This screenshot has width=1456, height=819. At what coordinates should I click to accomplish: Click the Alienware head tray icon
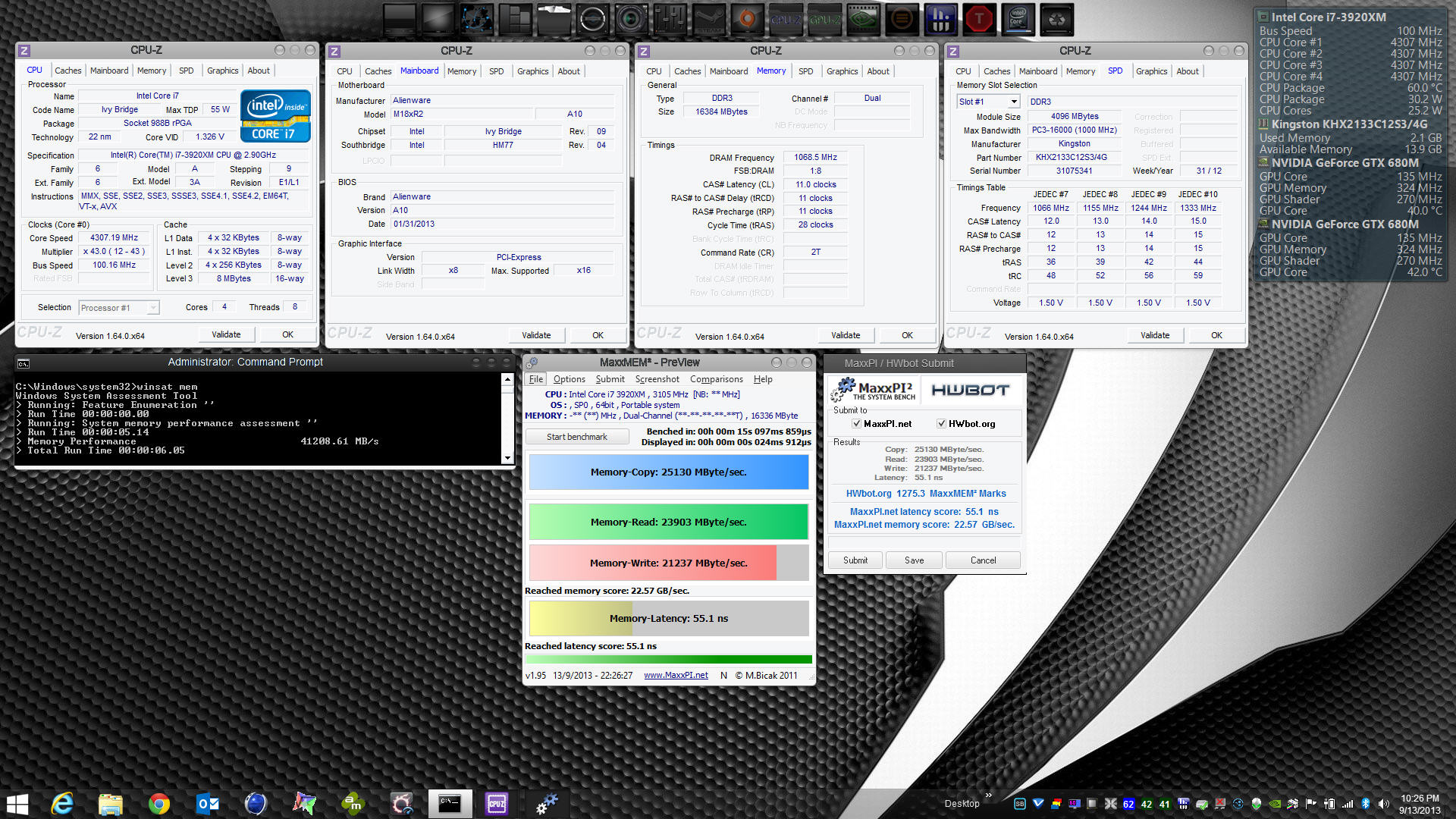point(1257,804)
